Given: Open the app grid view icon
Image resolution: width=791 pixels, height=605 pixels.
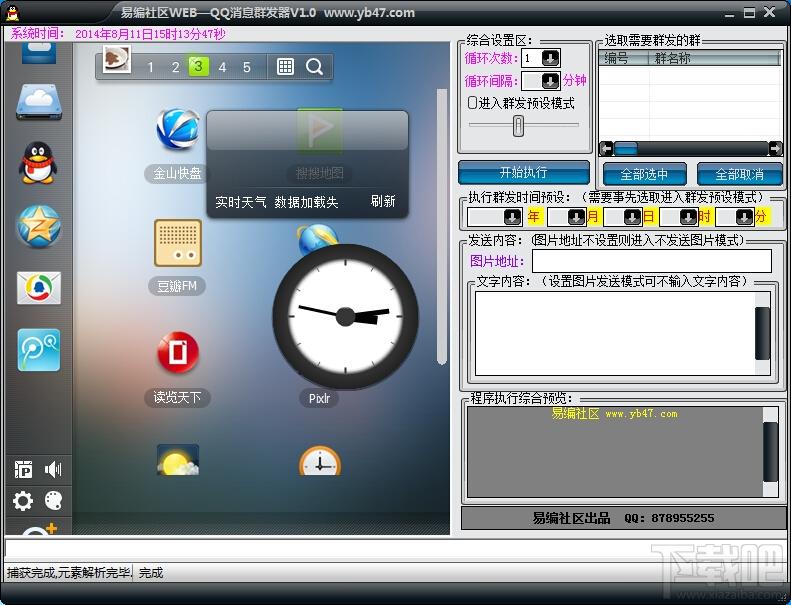Looking at the screenshot, I should coord(286,67).
